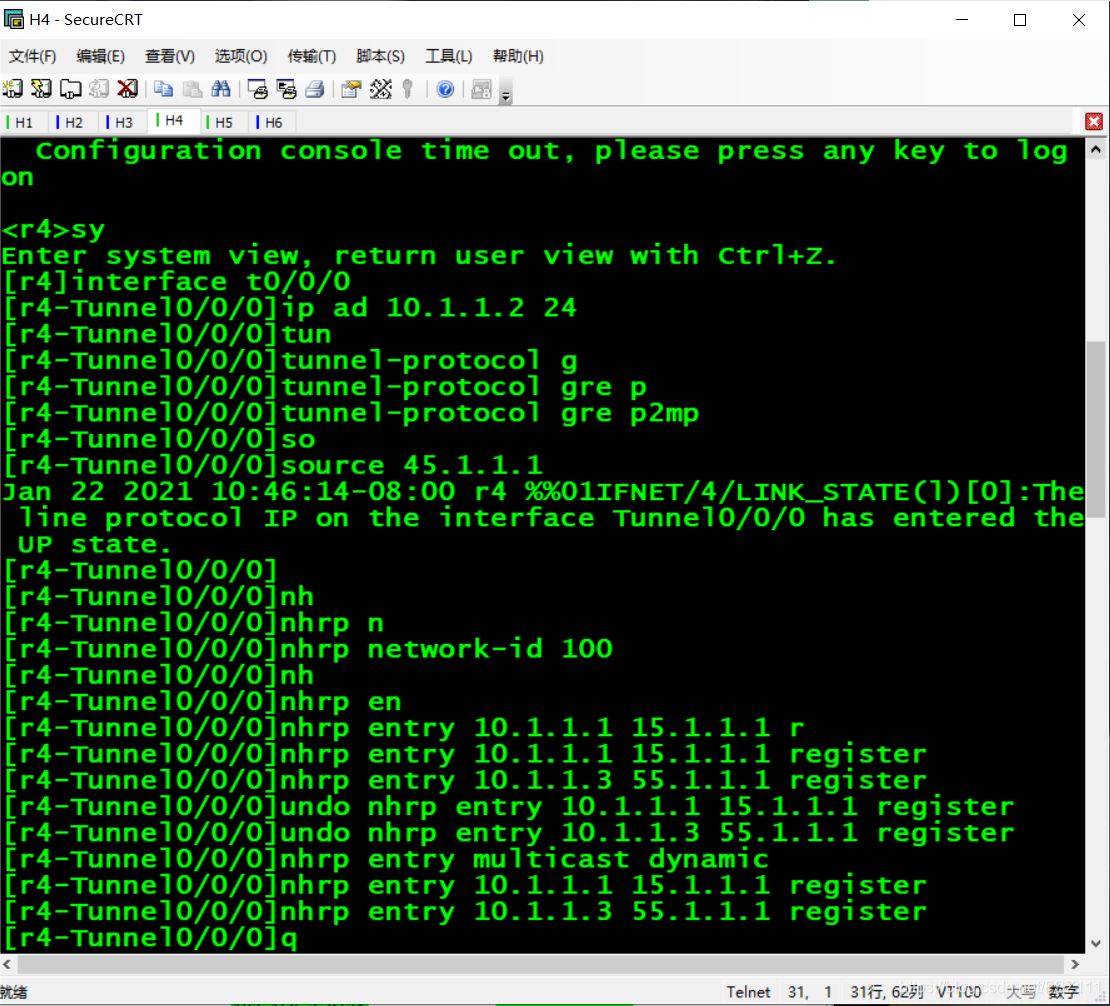Click the greyed-out icon right of Help
The height and width of the screenshot is (1006, 1110).
481,88
